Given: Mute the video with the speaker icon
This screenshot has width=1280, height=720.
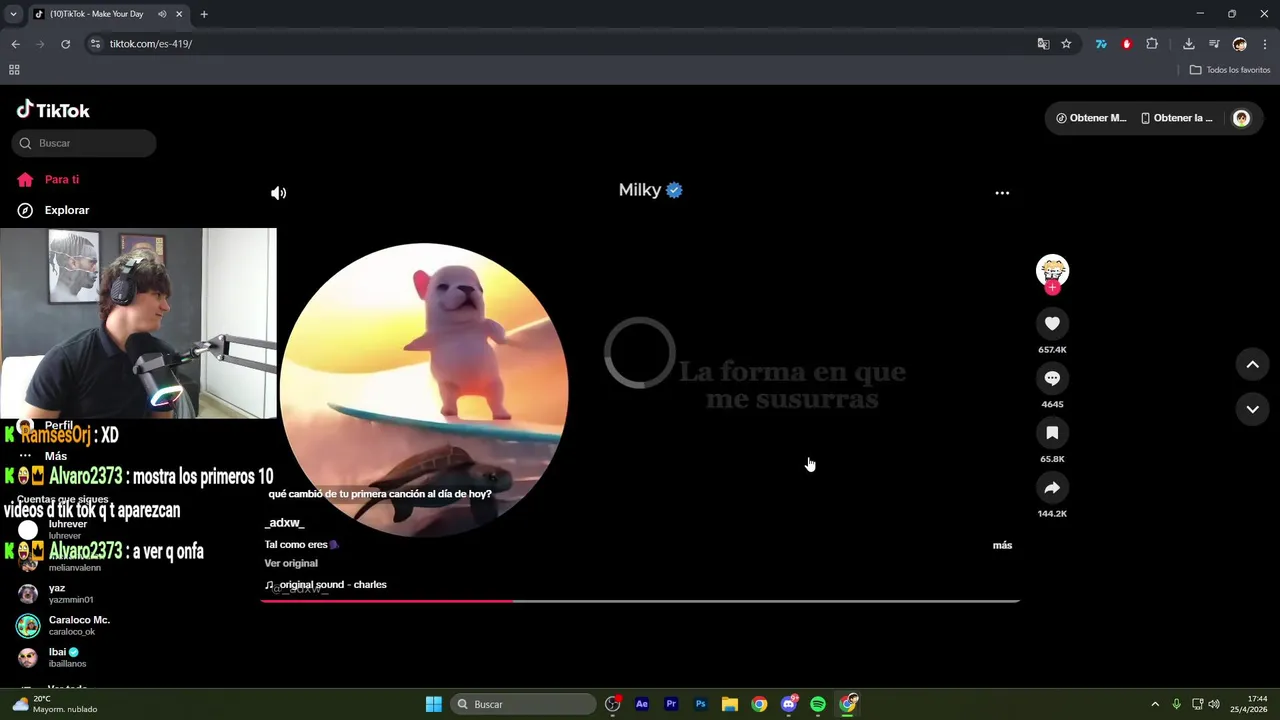Looking at the screenshot, I should (x=279, y=193).
